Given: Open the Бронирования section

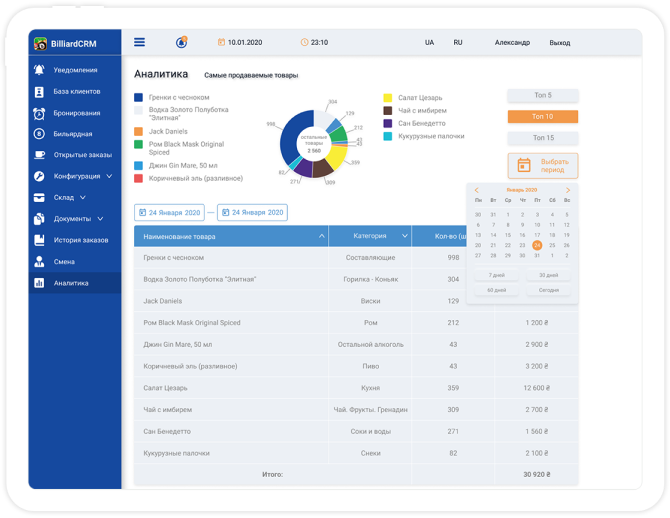Looking at the screenshot, I should (x=76, y=113).
